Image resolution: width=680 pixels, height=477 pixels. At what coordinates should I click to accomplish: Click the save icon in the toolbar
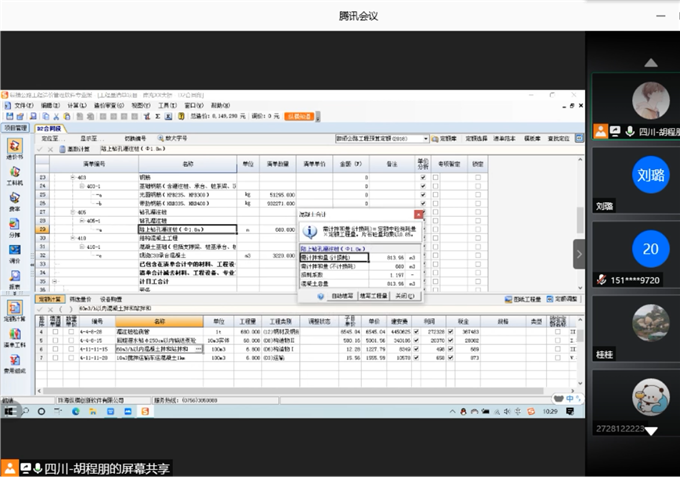(x=10, y=117)
